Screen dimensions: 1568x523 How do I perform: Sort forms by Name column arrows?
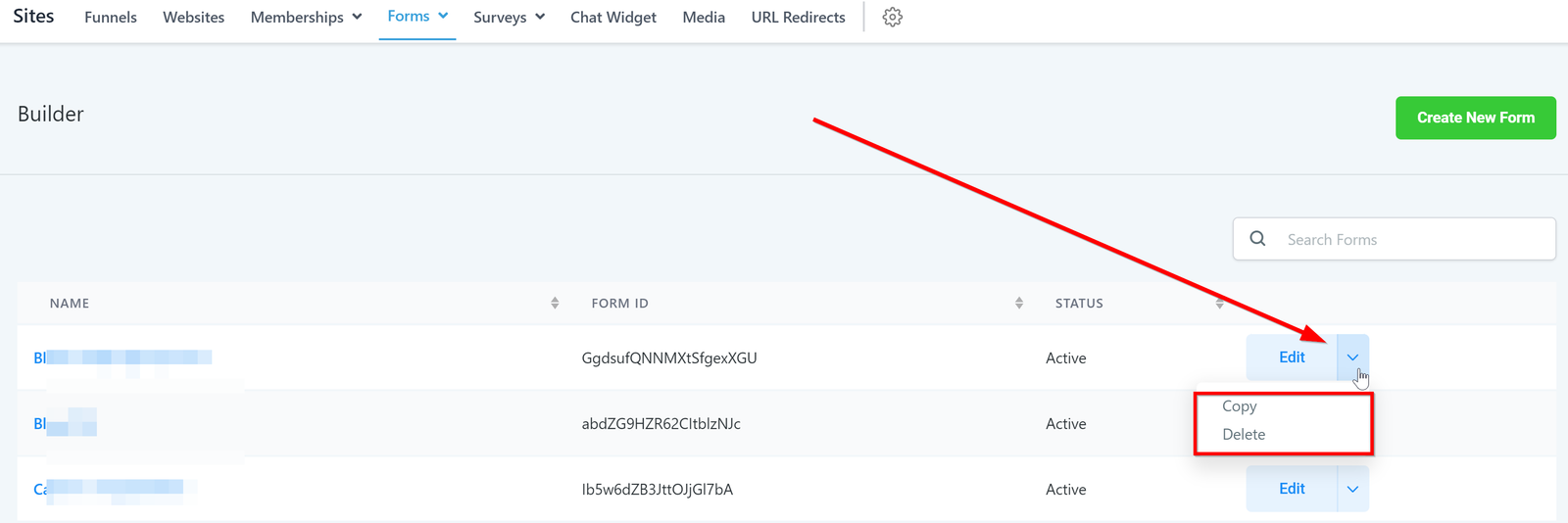pyautogui.click(x=555, y=304)
